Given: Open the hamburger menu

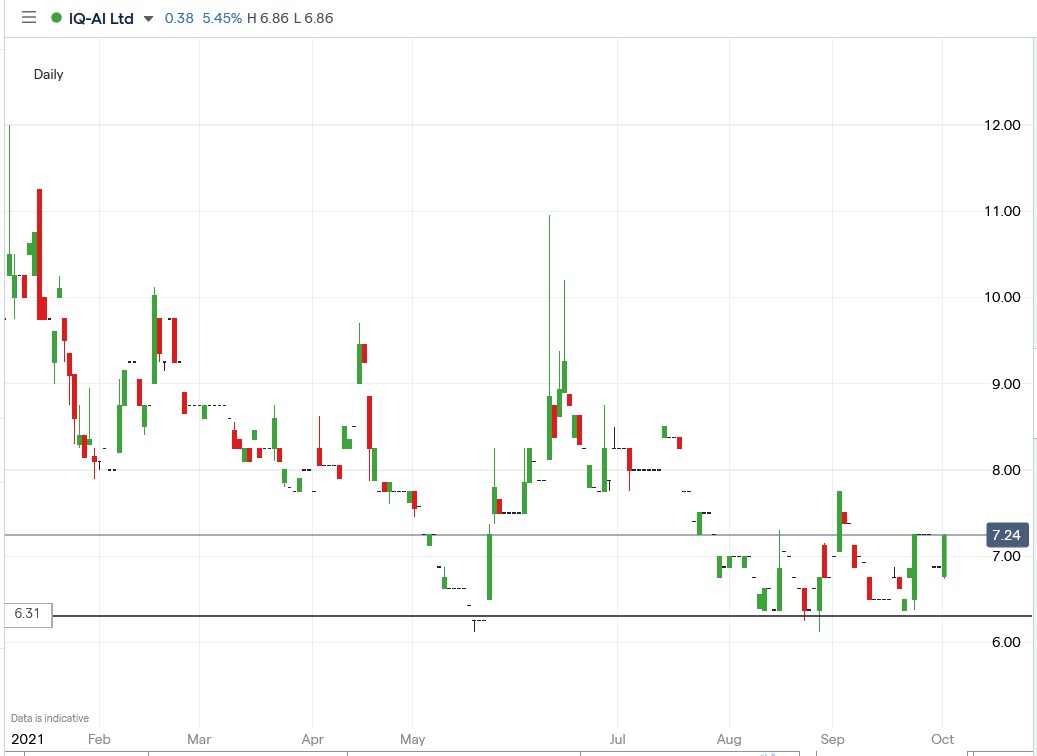Looking at the screenshot, I should click(29, 17).
